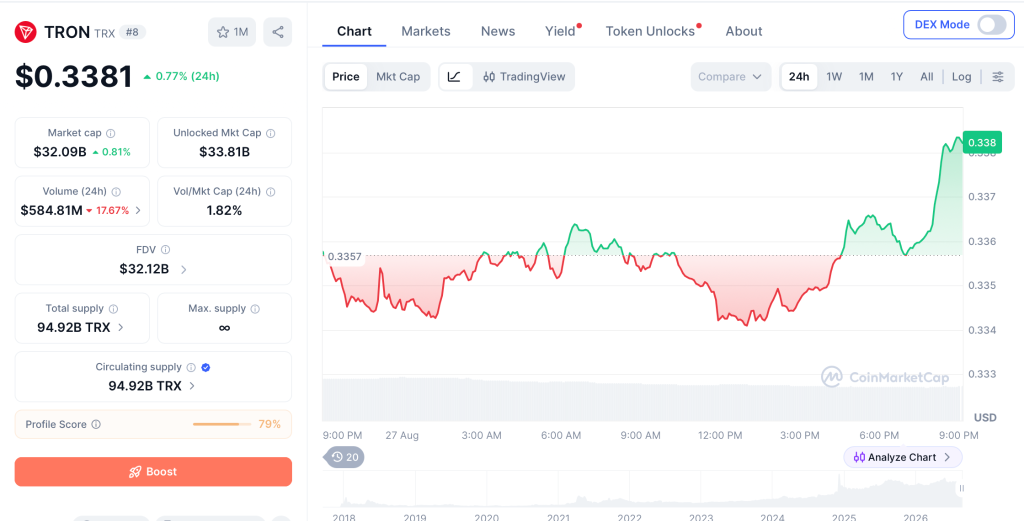Click the orange Boost button
Viewport: 1024px width, 521px height.
tap(153, 471)
